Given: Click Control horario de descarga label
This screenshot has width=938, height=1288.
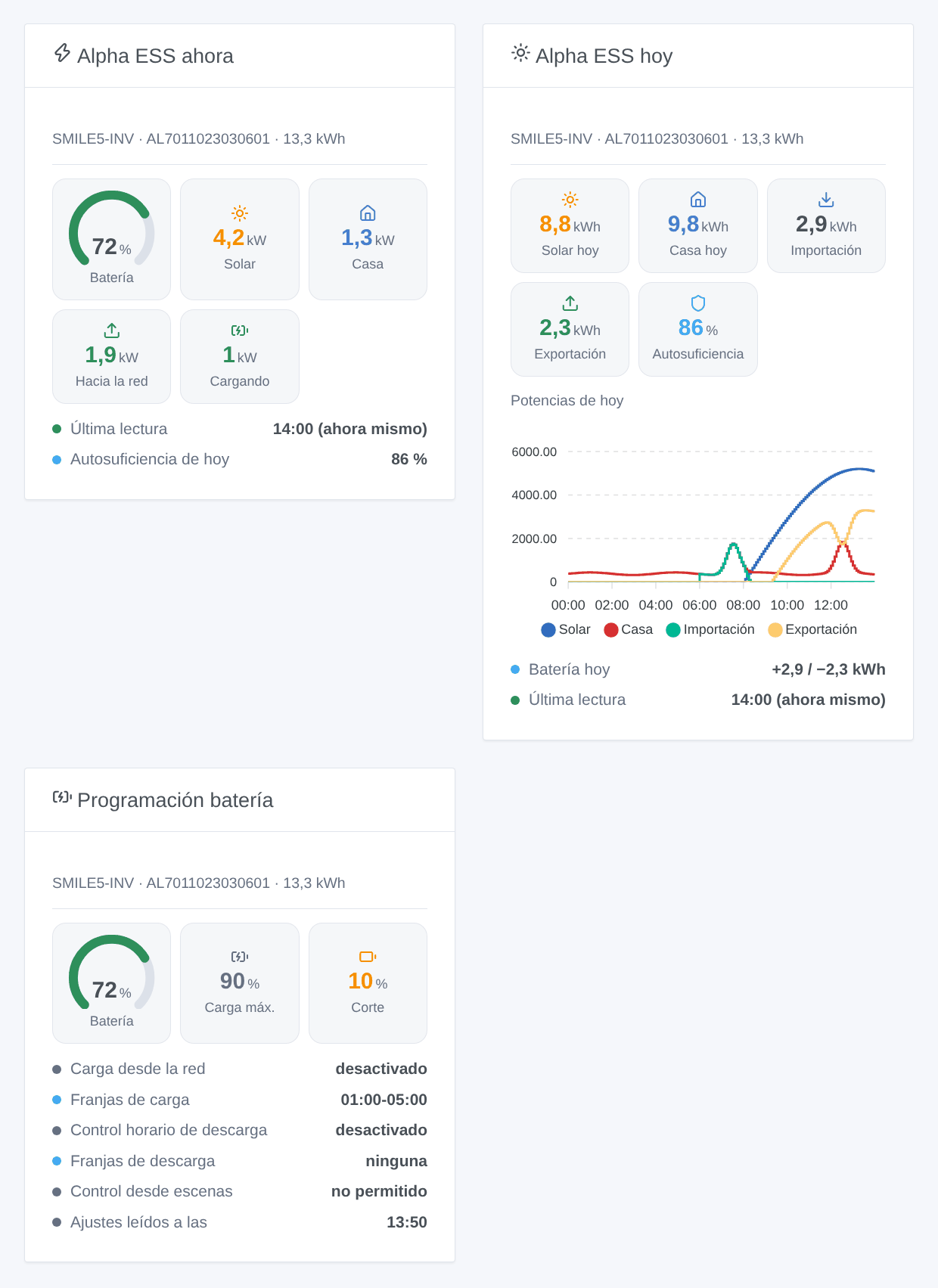Looking at the screenshot, I should [169, 1130].
